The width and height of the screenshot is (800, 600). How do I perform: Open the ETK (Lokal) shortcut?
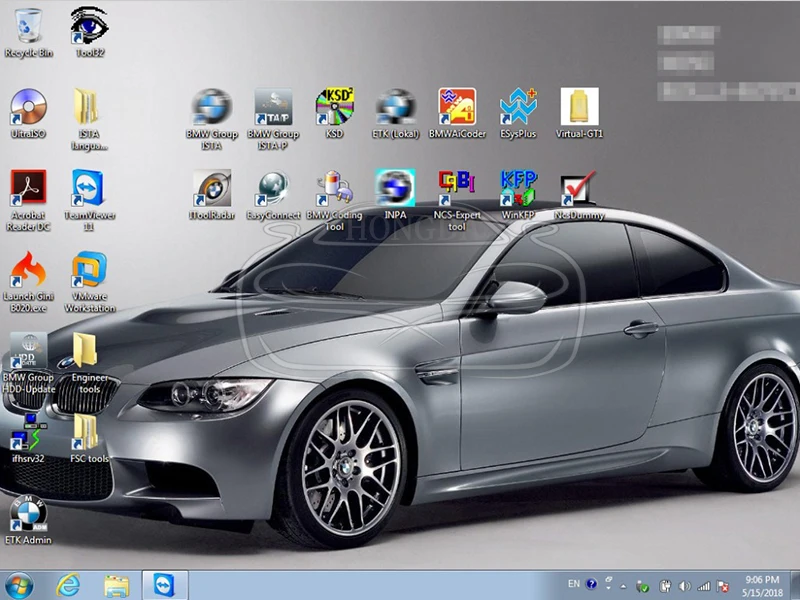click(395, 113)
